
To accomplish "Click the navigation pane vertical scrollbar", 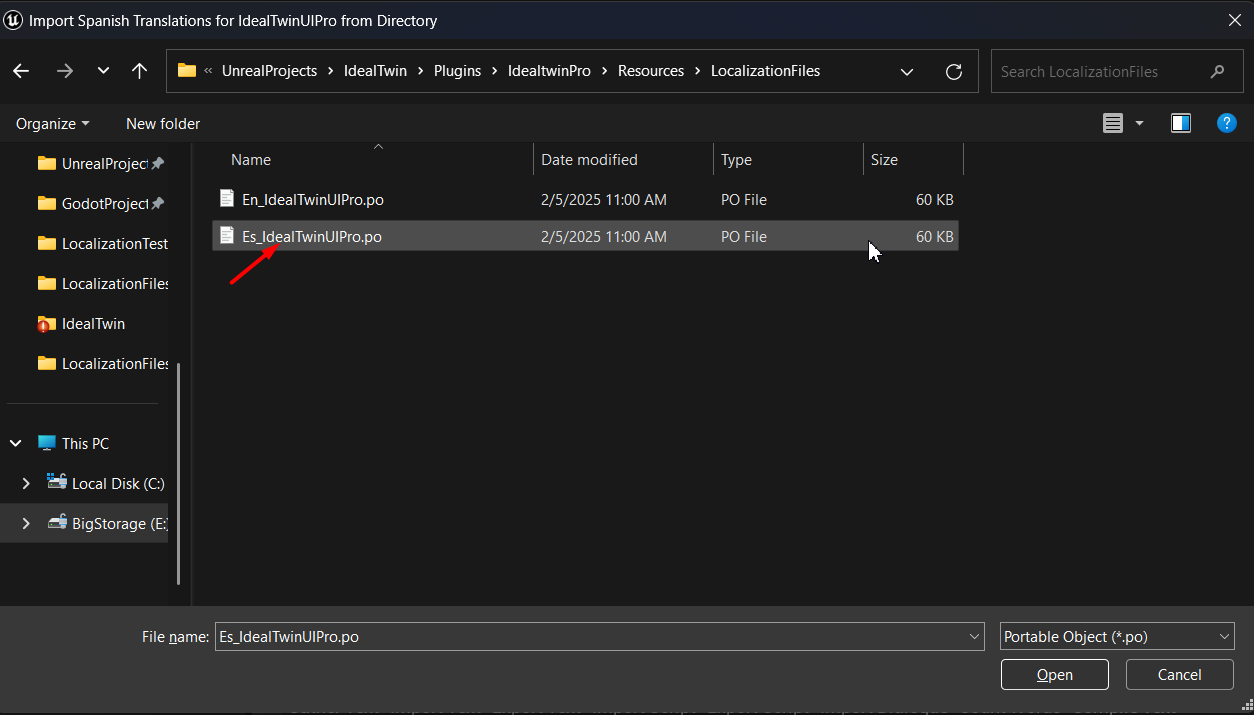I will pyautogui.click(x=179, y=470).
